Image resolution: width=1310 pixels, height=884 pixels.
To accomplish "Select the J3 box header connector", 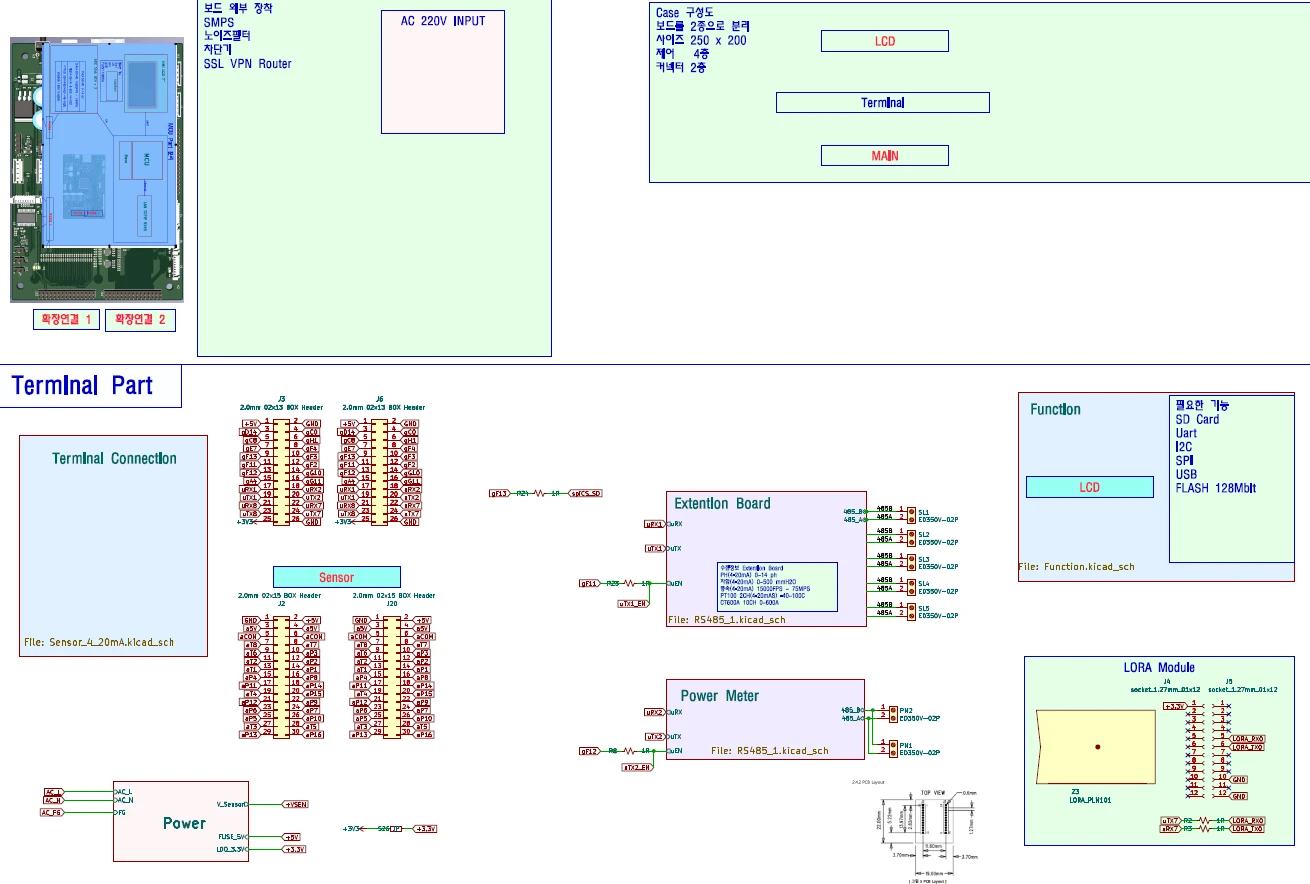I will tap(282, 471).
